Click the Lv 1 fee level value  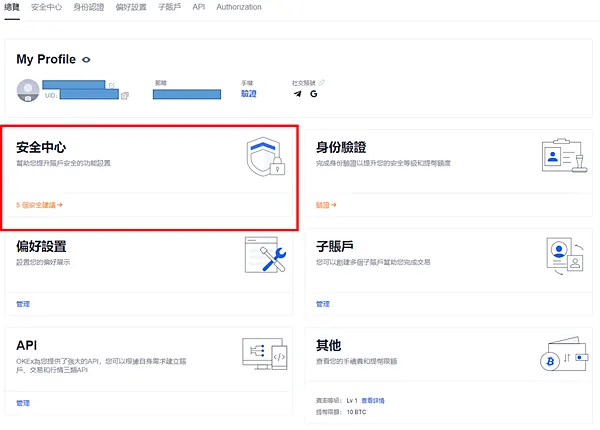pos(352,401)
